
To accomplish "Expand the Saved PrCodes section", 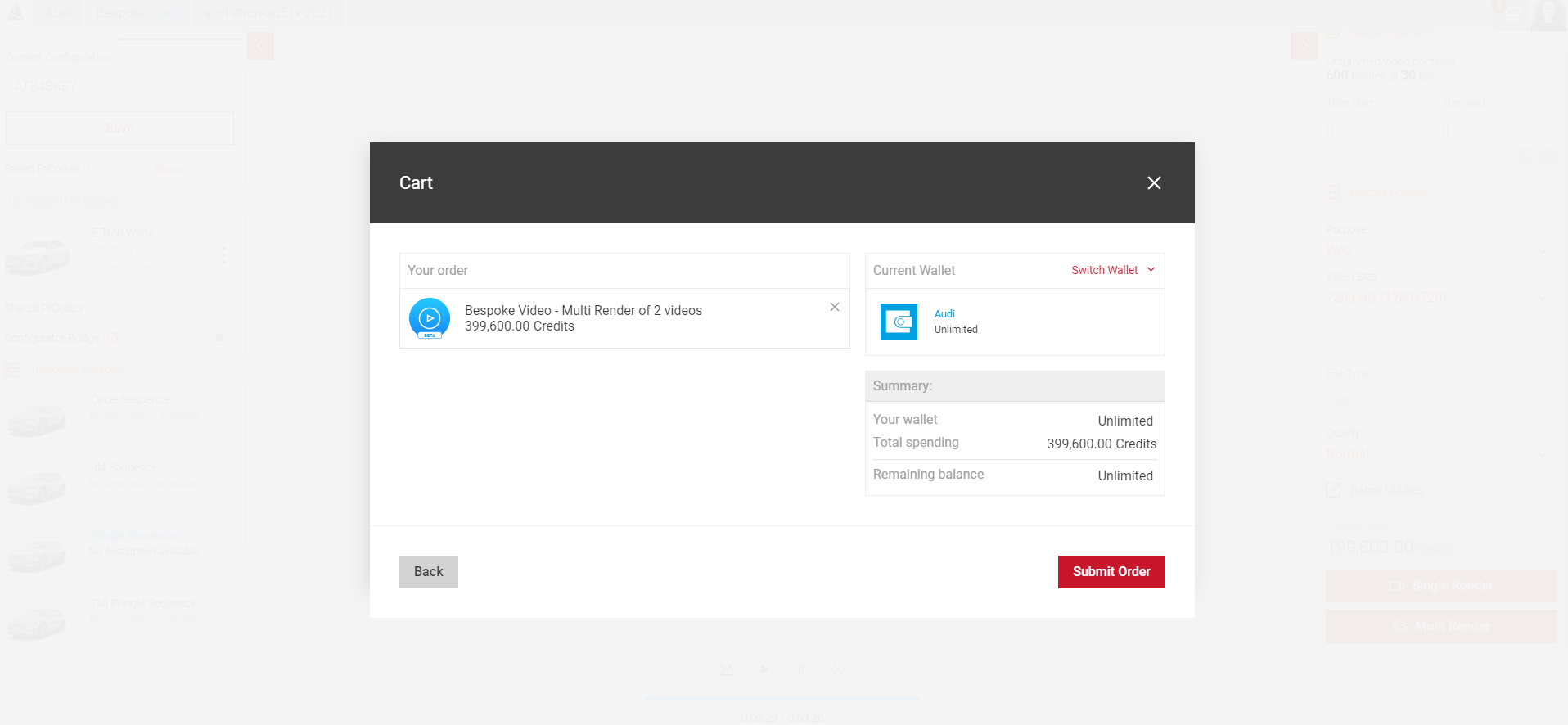I will coord(232,169).
